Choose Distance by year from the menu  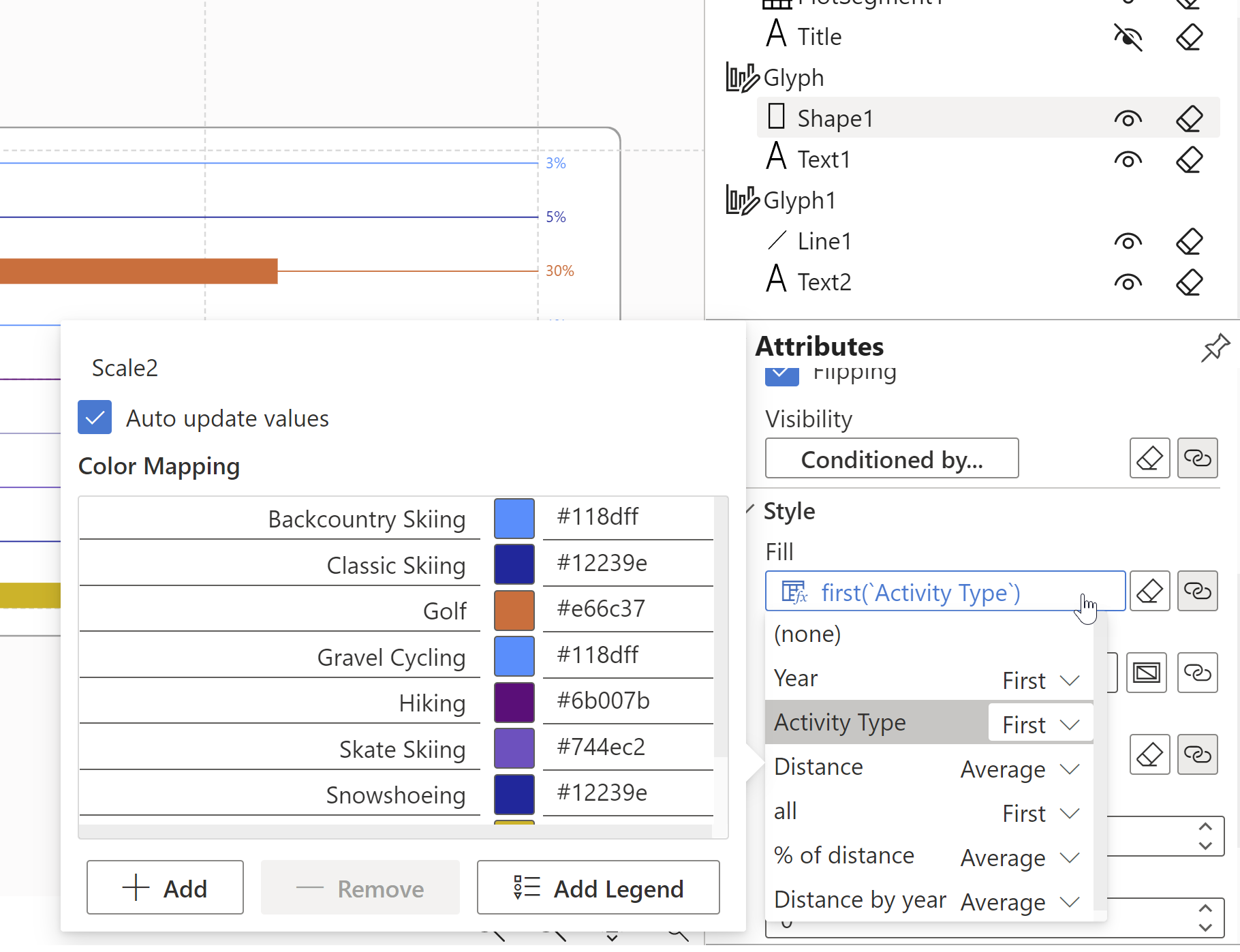click(860, 900)
